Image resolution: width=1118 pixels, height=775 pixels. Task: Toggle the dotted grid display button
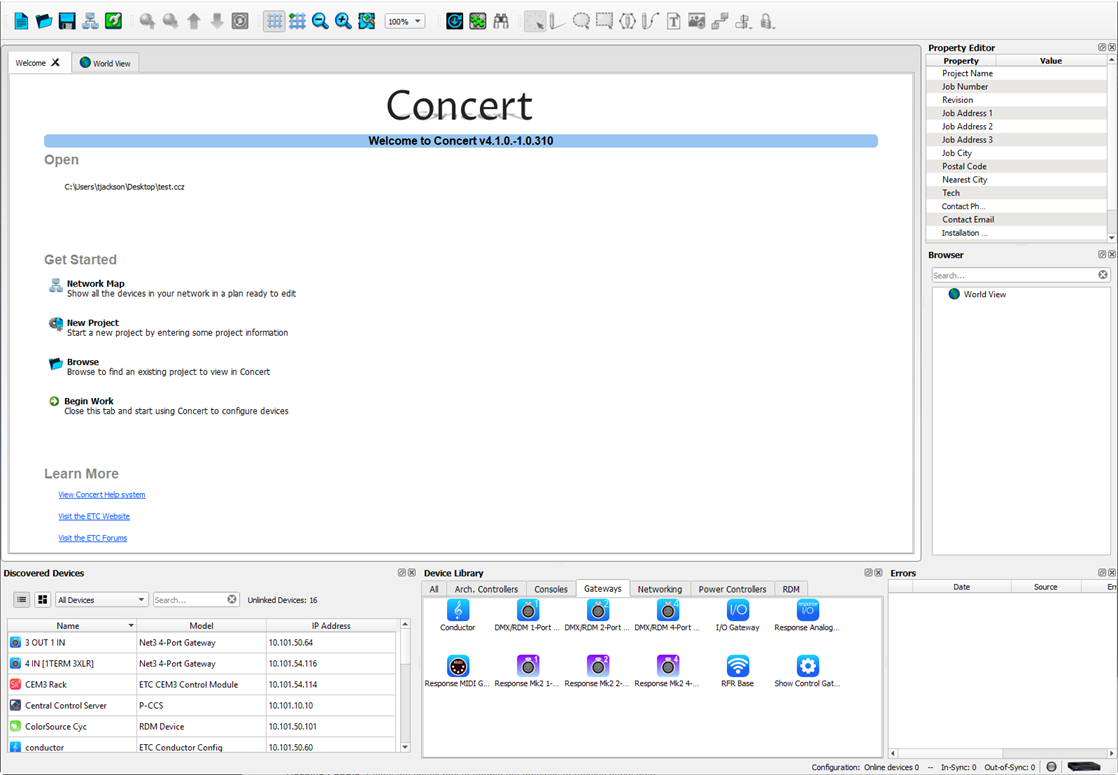coord(275,21)
